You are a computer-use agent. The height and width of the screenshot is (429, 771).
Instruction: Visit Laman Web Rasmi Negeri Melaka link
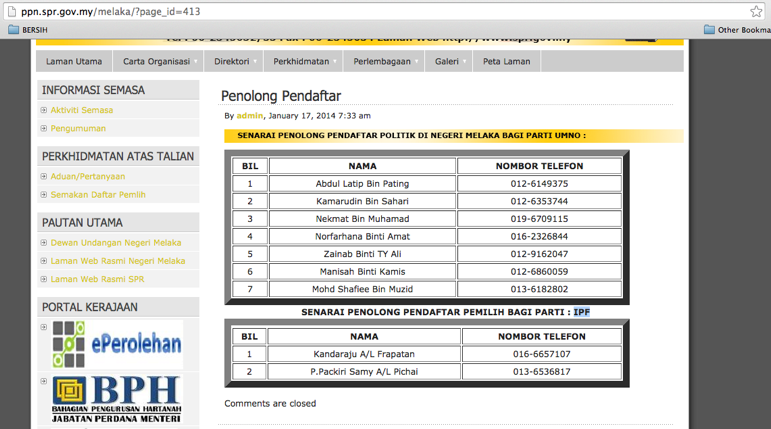(x=118, y=261)
